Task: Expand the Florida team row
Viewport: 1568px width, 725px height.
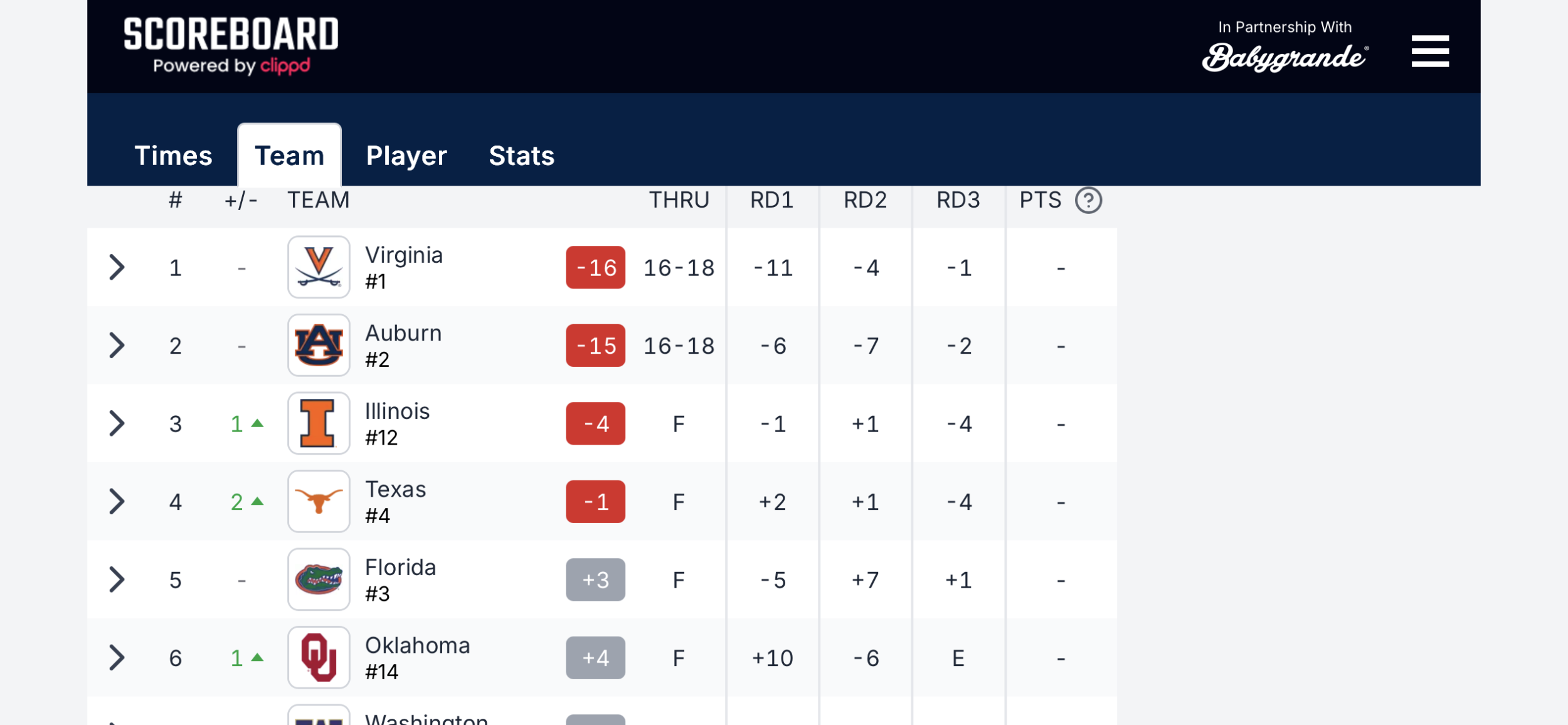Action: coord(117,579)
